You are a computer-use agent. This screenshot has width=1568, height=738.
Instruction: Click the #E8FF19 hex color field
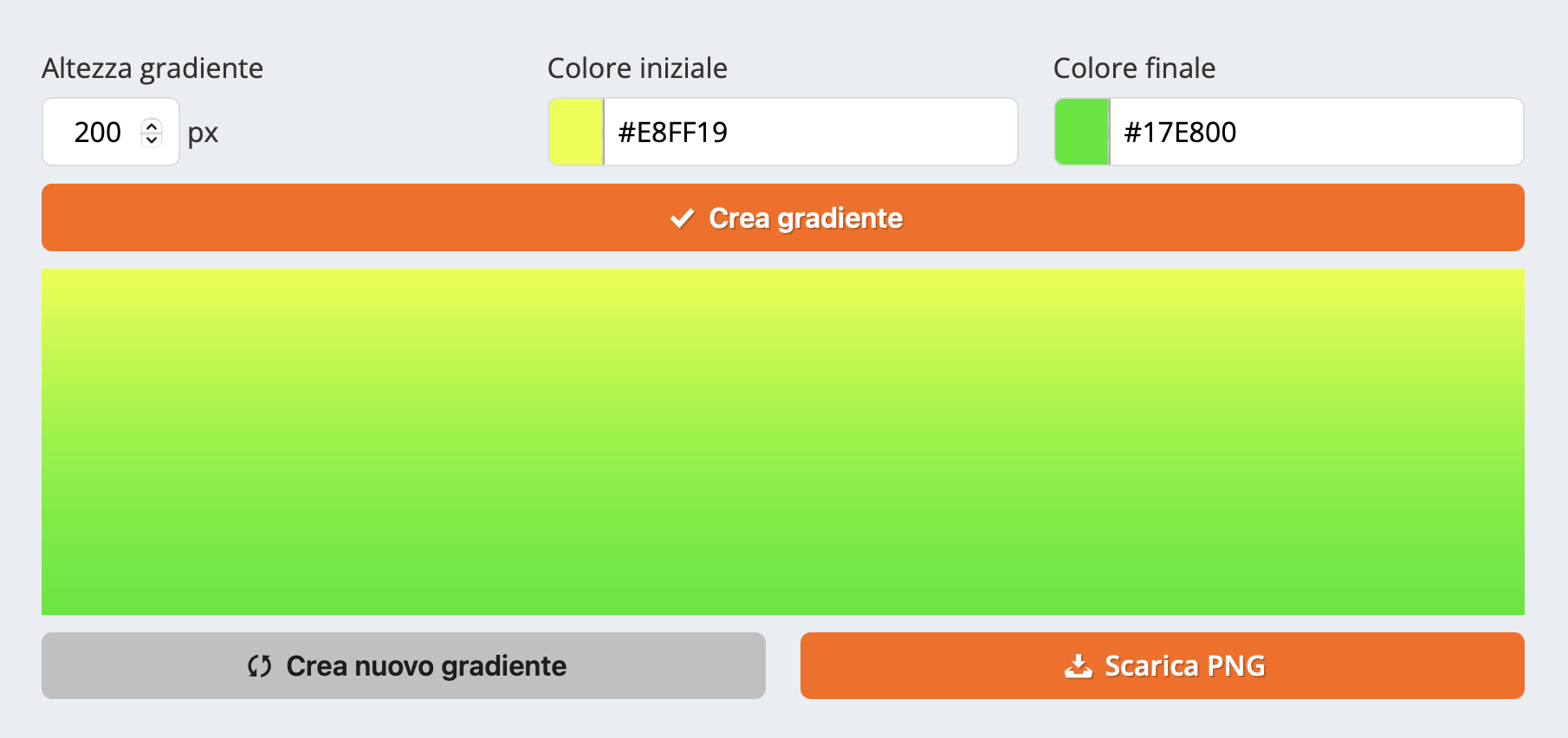click(x=809, y=132)
